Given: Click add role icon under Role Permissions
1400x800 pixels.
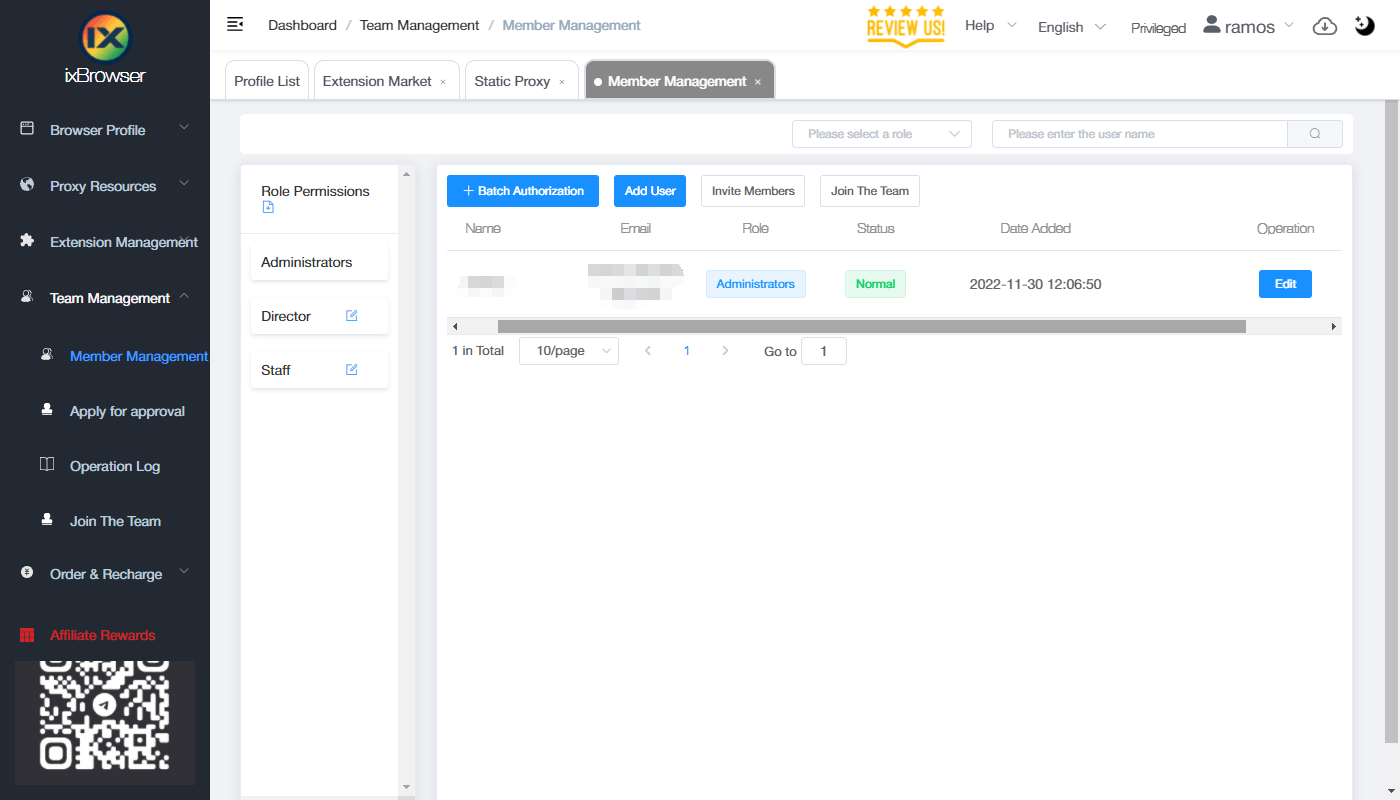Looking at the screenshot, I should [x=268, y=208].
